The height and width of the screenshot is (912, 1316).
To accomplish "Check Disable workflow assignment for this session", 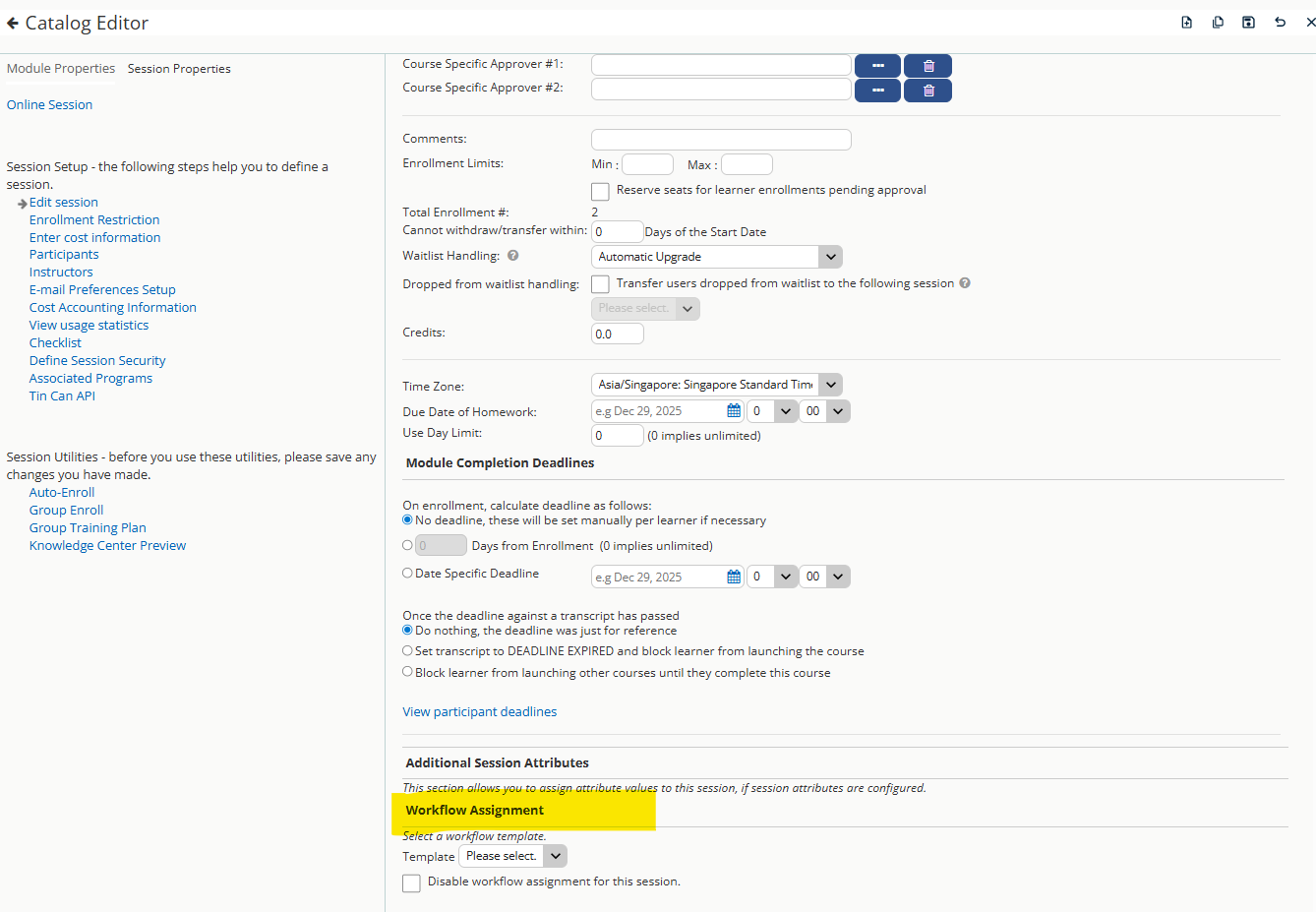I will tap(411, 883).
